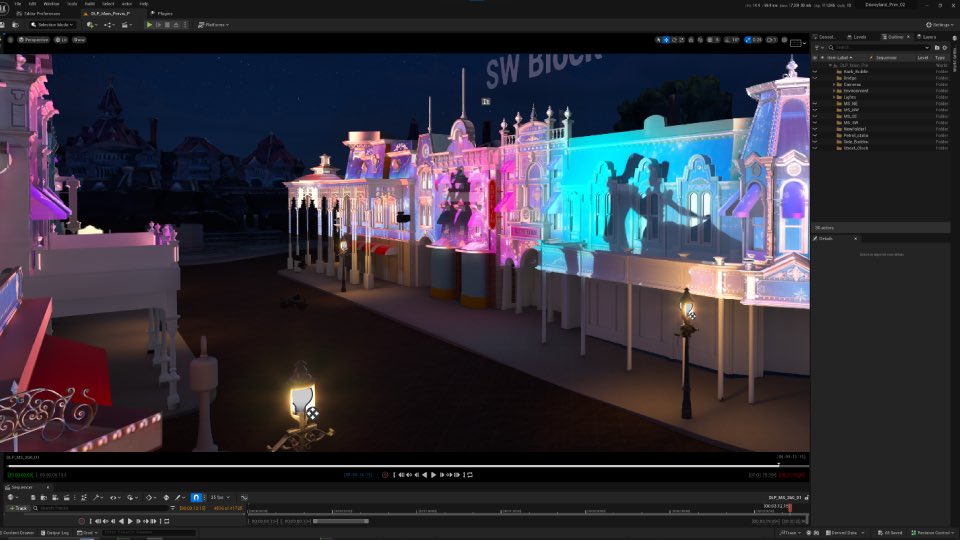The height and width of the screenshot is (540, 960).
Task: Click the green Play in Editor button
Action: (149, 25)
